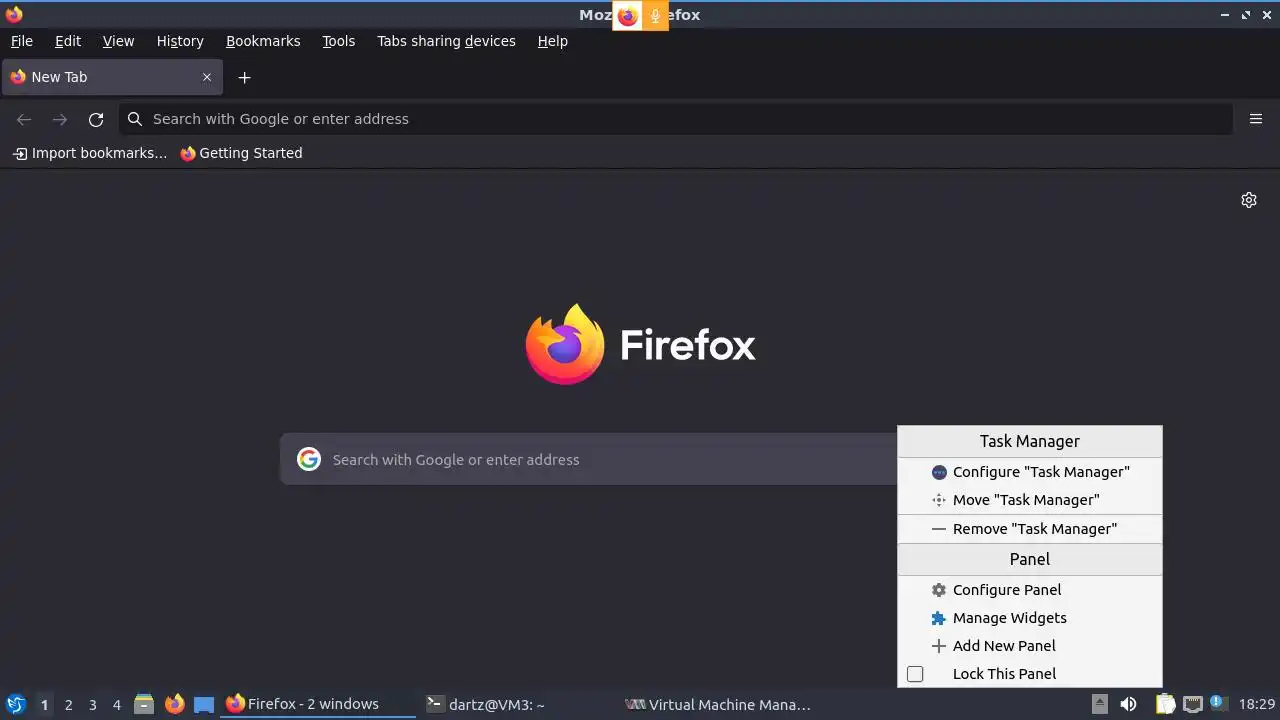Viewport: 1280px width, 720px height.
Task: Open the Tools menu
Action: (338, 41)
